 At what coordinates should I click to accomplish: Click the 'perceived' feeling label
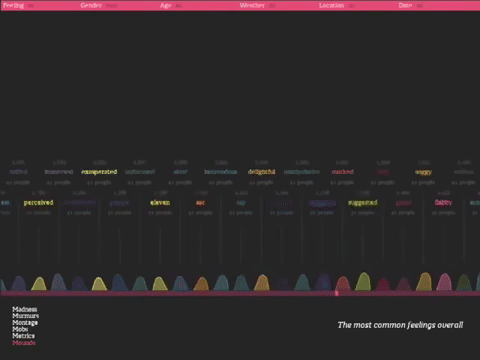pos(38,203)
